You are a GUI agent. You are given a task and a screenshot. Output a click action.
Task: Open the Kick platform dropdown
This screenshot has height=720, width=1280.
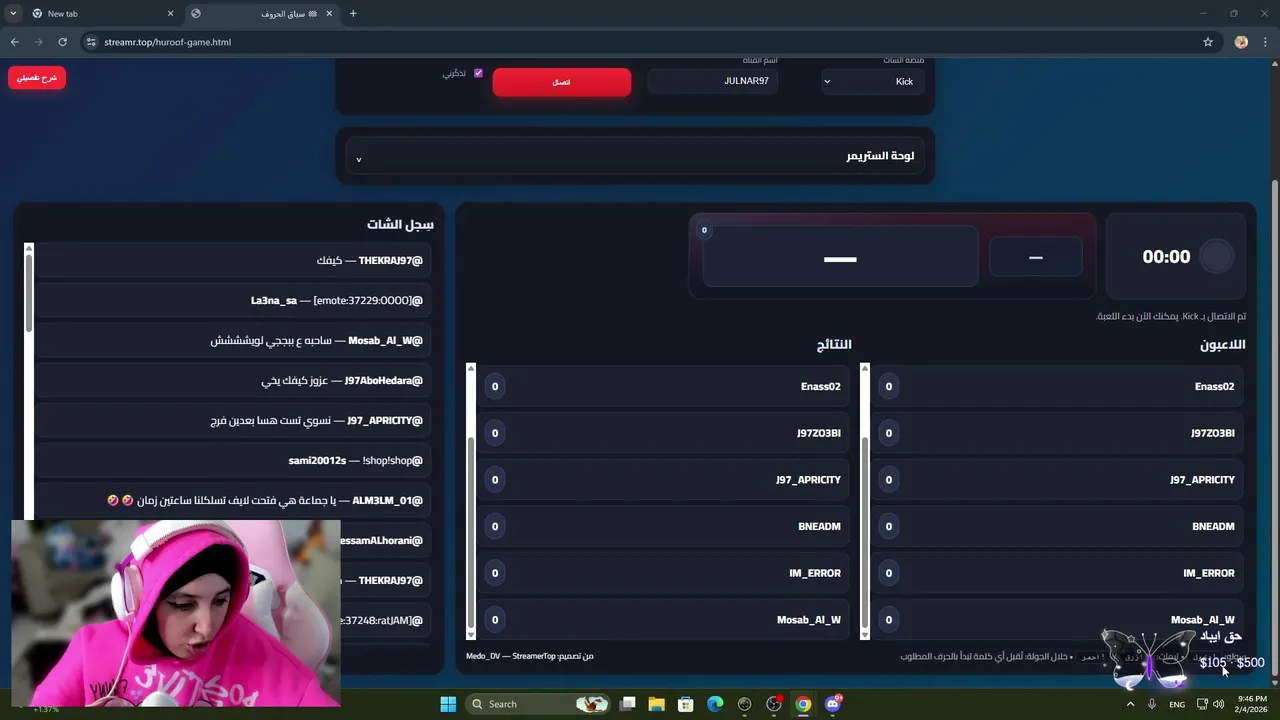(872, 81)
